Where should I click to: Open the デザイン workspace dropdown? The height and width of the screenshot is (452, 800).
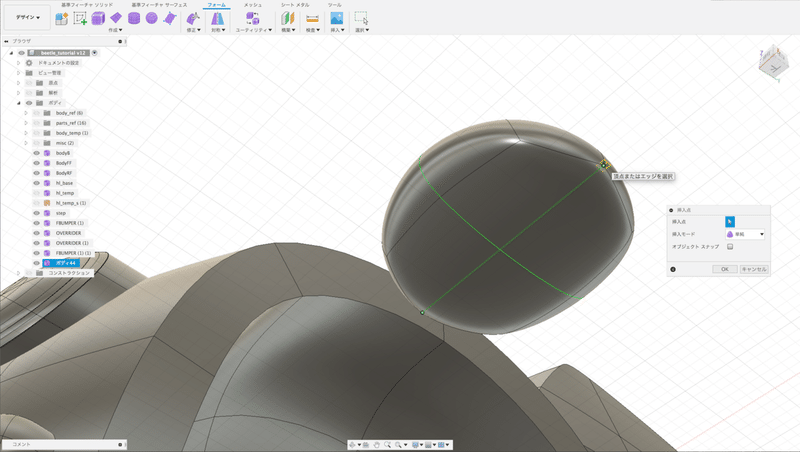[27, 17]
